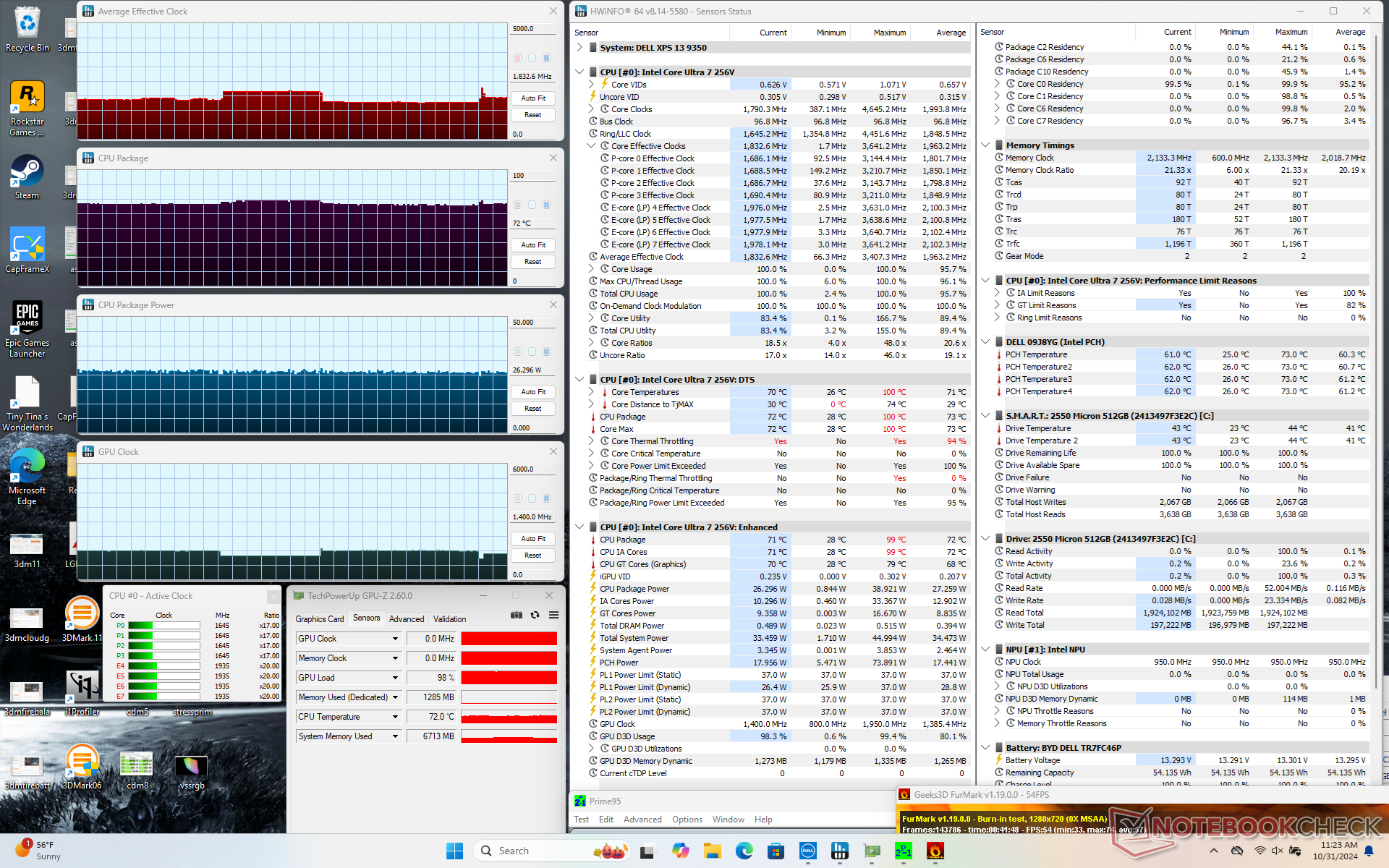Click the 5000.0 max value field
1389x868 pixels.
[533, 29]
